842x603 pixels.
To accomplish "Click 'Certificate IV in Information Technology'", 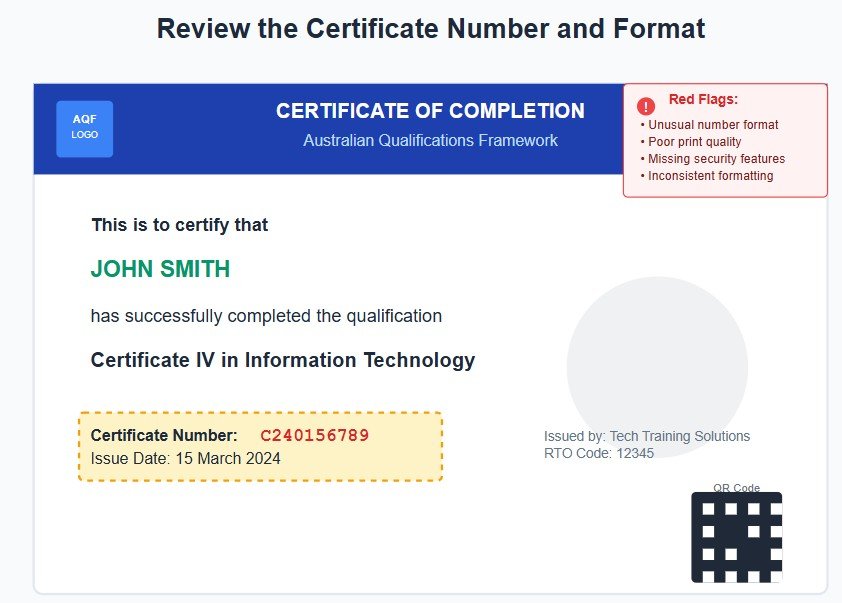I will [x=283, y=360].
